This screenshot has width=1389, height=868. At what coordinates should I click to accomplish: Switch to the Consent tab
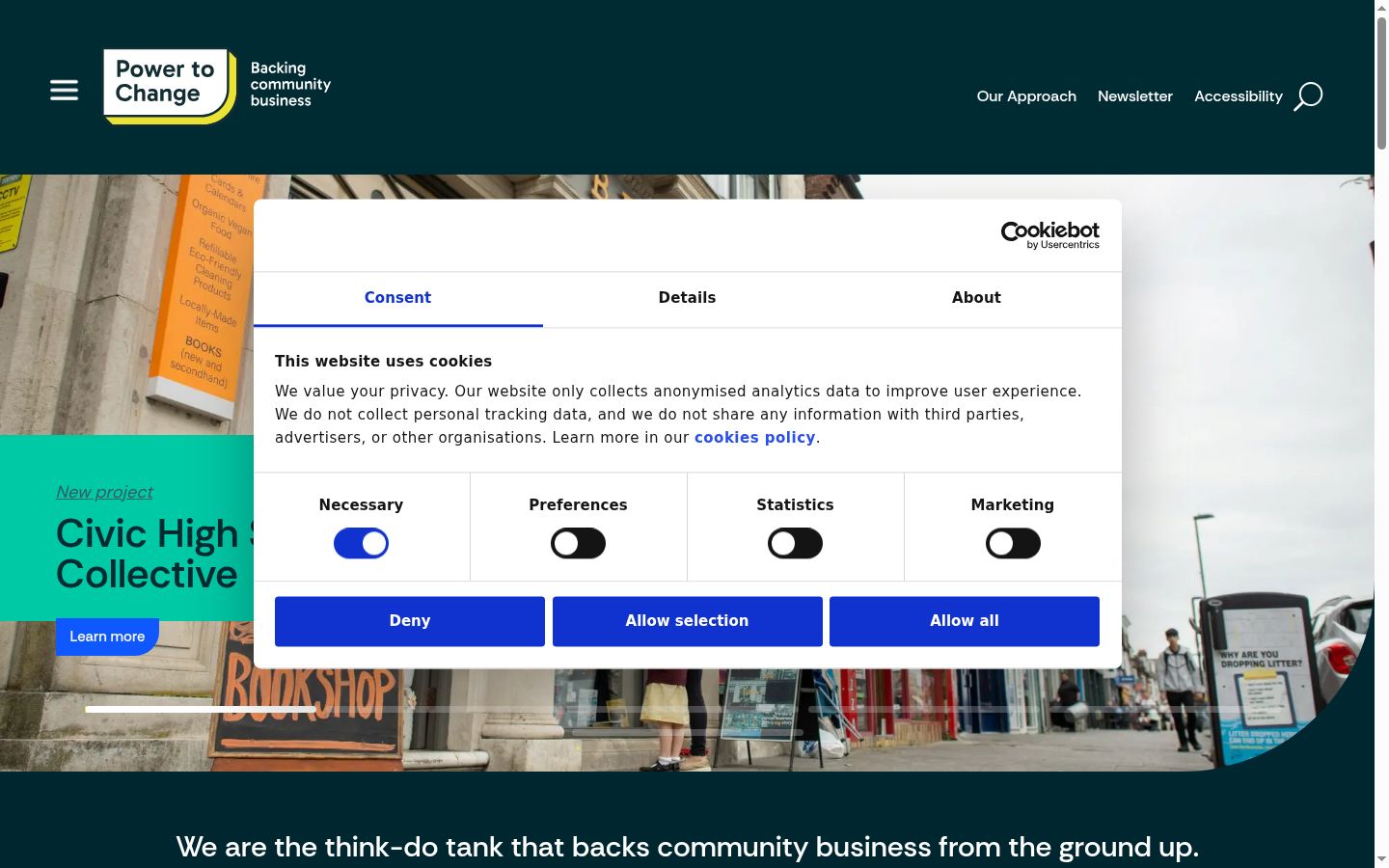(397, 298)
